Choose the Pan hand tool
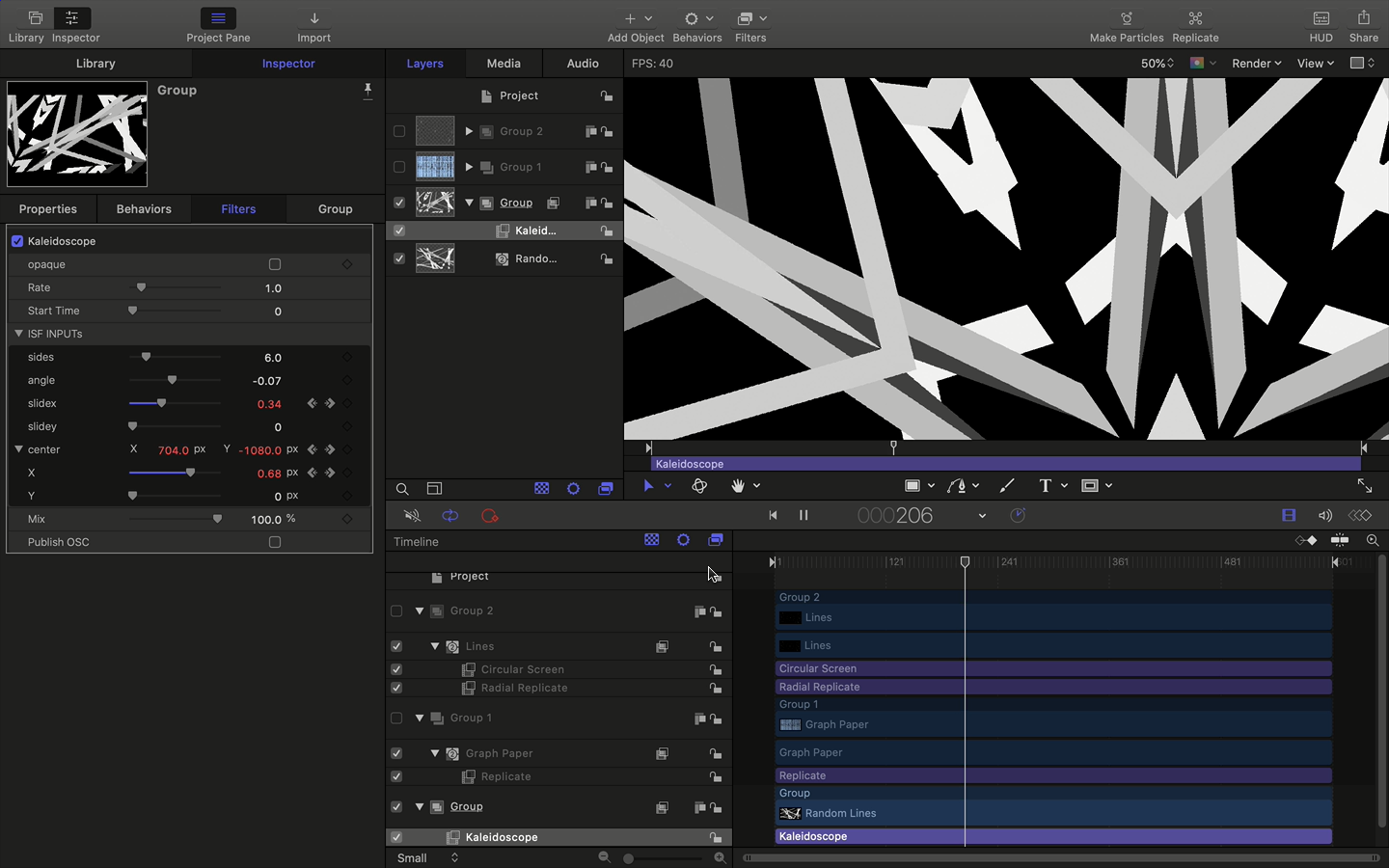1389x868 pixels. [x=737, y=485]
